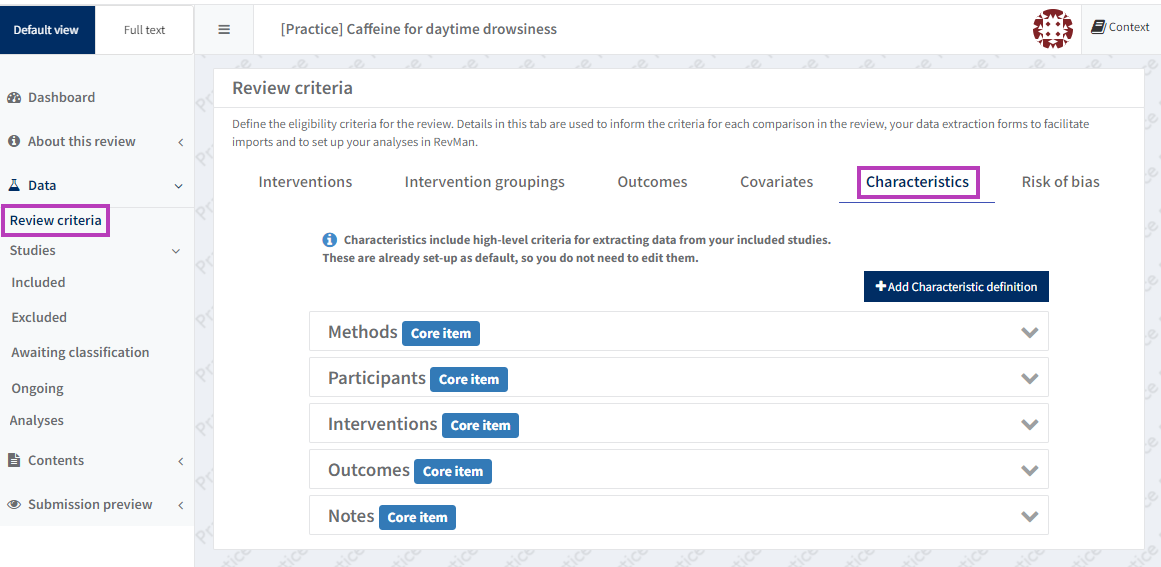This screenshot has width=1161, height=567.
Task: Expand the Methods core item chevron
Action: [1029, 332]
